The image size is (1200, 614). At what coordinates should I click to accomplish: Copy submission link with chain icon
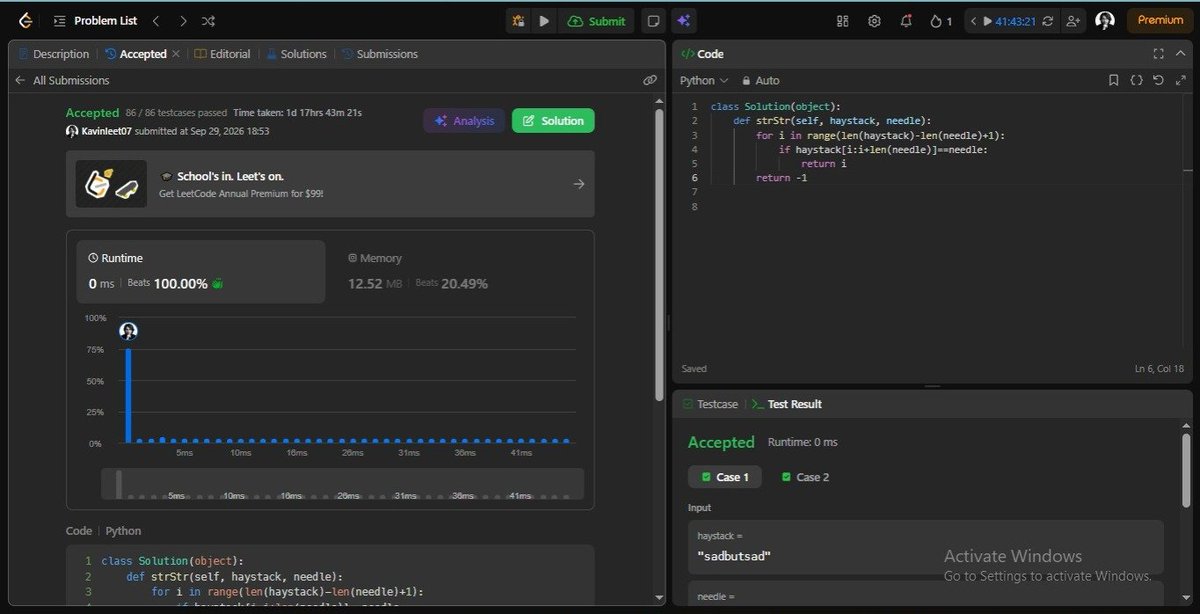(650, 80)
